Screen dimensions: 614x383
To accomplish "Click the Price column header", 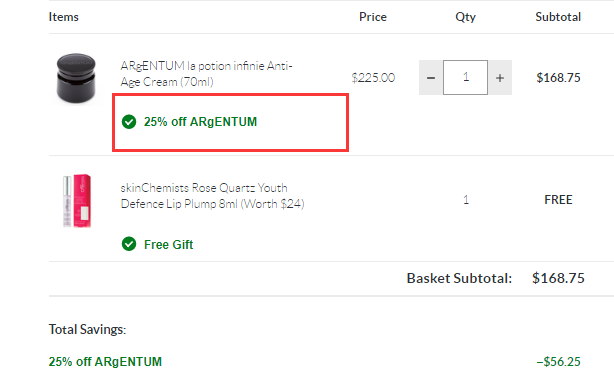I will (x=373, y=17).
